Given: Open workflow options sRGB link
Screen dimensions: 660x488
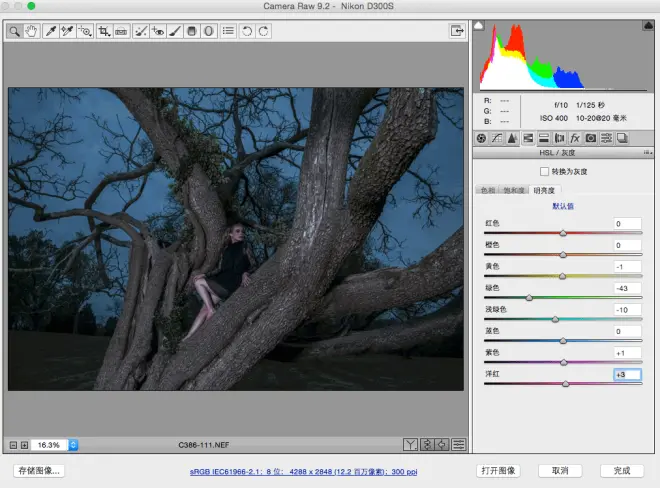Looking at the screenshot, I should point(303,472).
